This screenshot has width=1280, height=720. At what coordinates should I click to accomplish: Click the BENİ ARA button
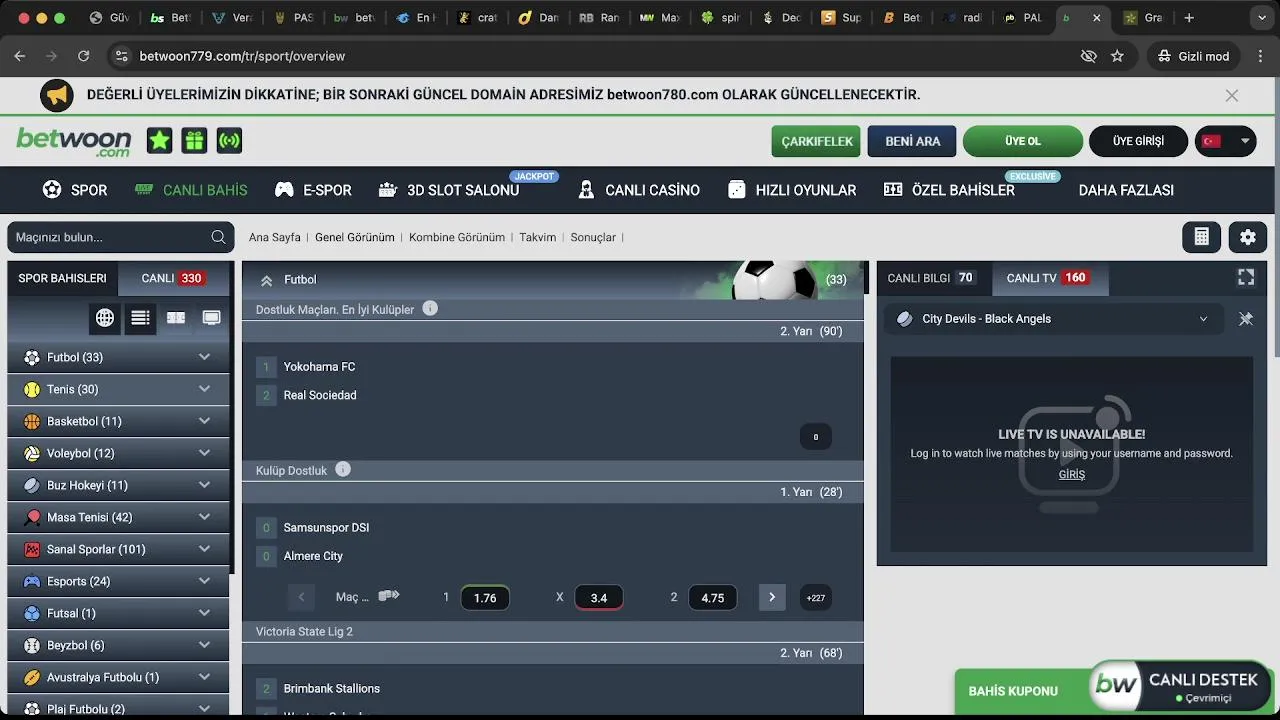pos(912,141)
